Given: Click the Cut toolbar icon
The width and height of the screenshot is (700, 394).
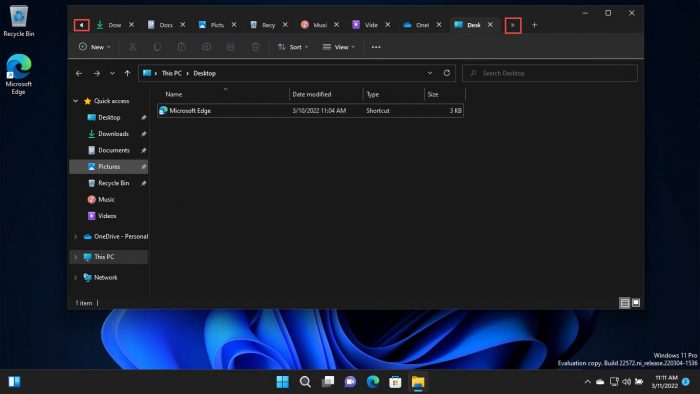Looking at the screenshot, I should pyautogui.click(x=133, y=47).
